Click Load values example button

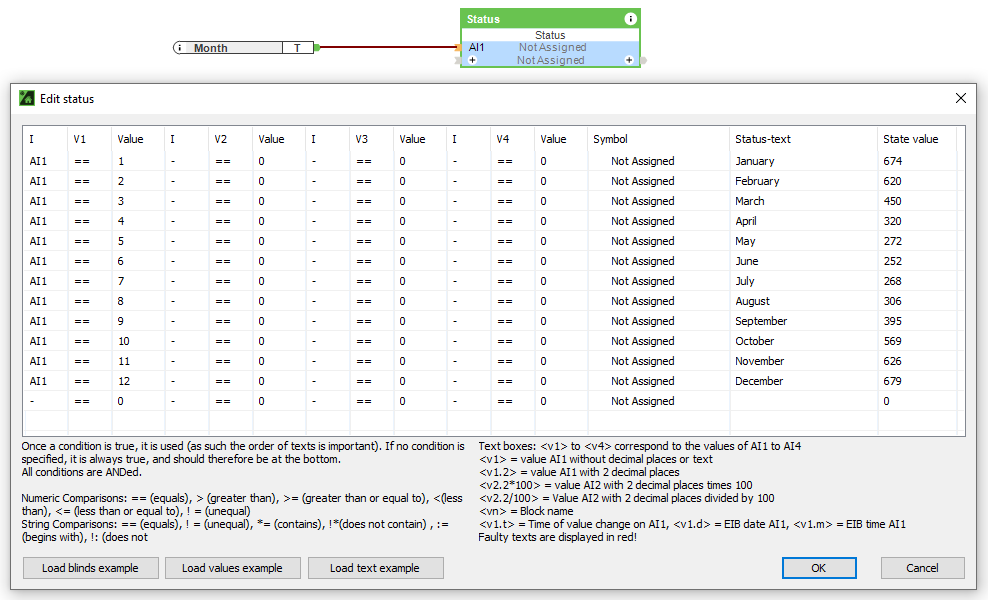tap(233, 568)
